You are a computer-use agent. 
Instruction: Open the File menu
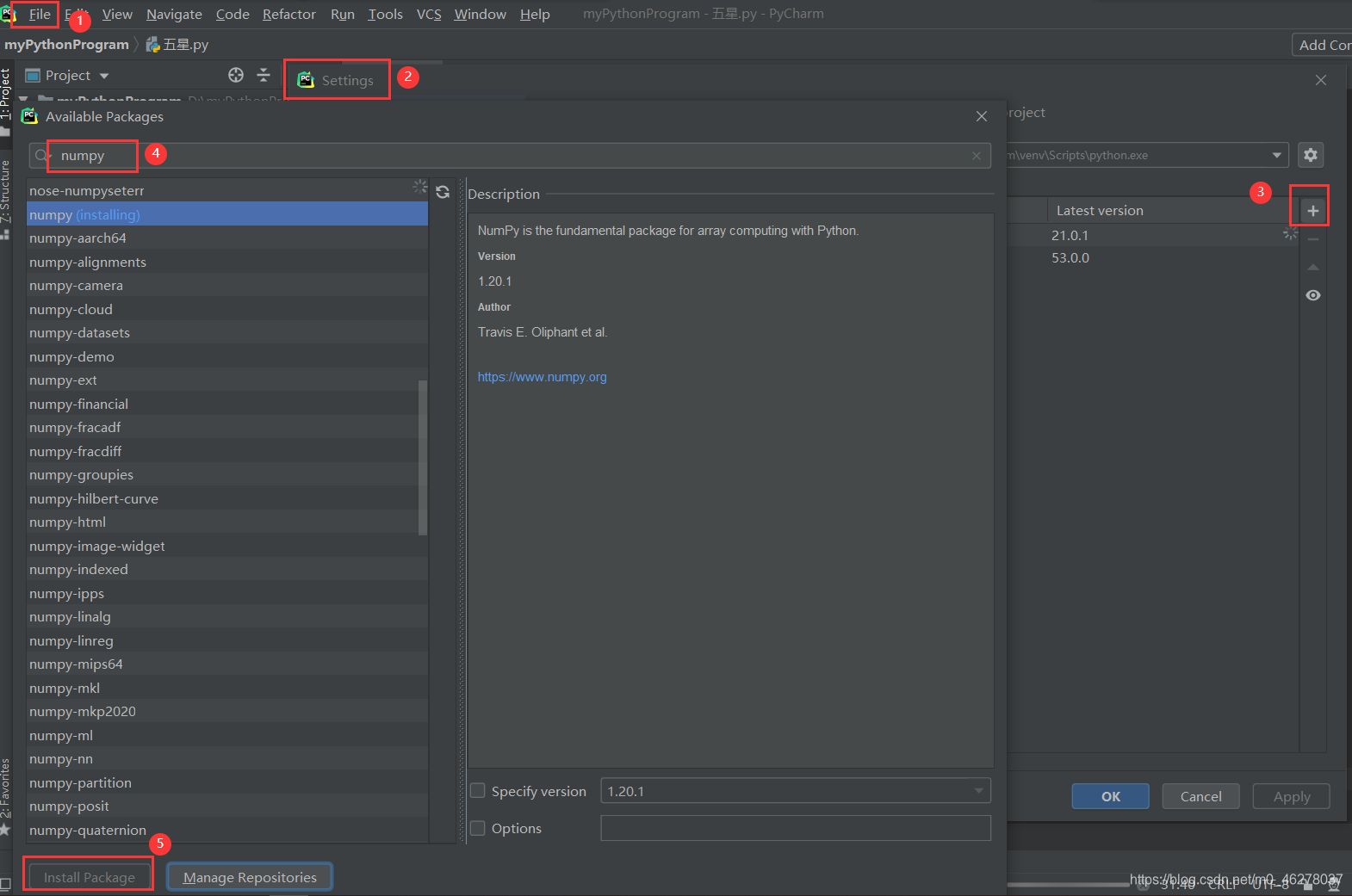click(40, 15)
